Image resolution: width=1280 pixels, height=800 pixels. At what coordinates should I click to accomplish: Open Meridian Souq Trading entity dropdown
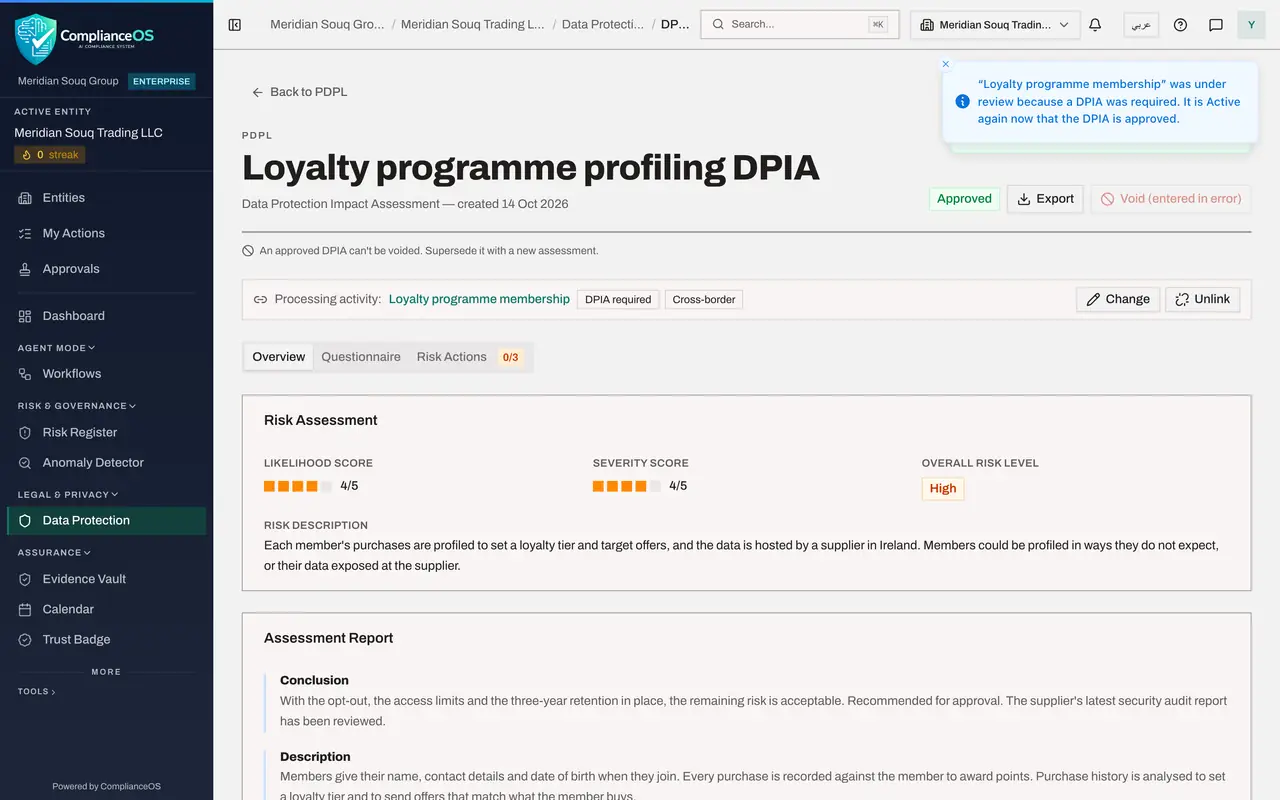[995, 25]
